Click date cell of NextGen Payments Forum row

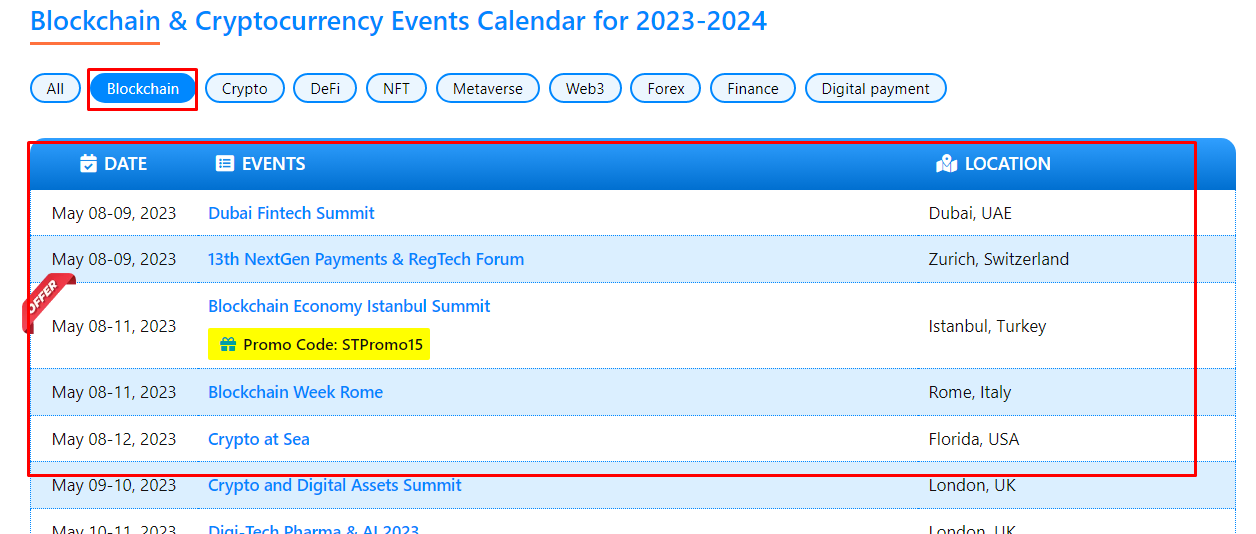pos(114,259)
